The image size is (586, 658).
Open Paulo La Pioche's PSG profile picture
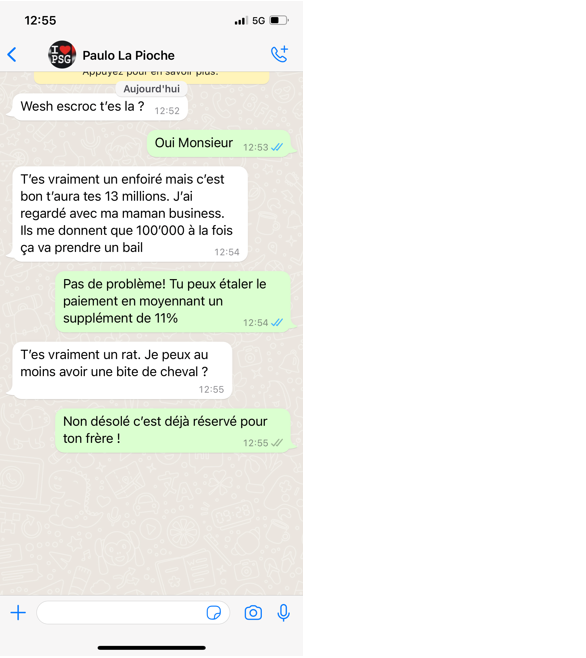click(62, 55)
